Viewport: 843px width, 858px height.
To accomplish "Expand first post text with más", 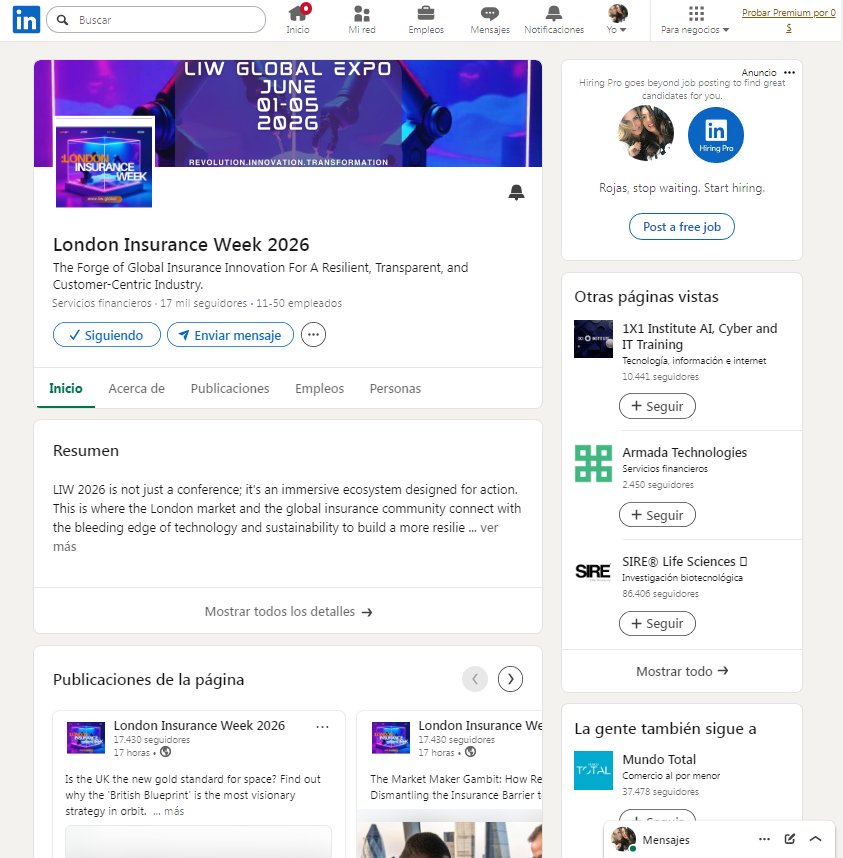I will [x=174, y=811].
